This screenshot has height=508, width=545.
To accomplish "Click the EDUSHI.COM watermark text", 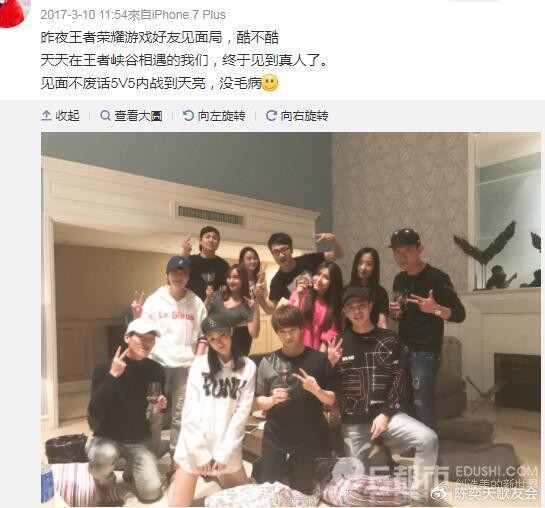I will pos(496,471).
